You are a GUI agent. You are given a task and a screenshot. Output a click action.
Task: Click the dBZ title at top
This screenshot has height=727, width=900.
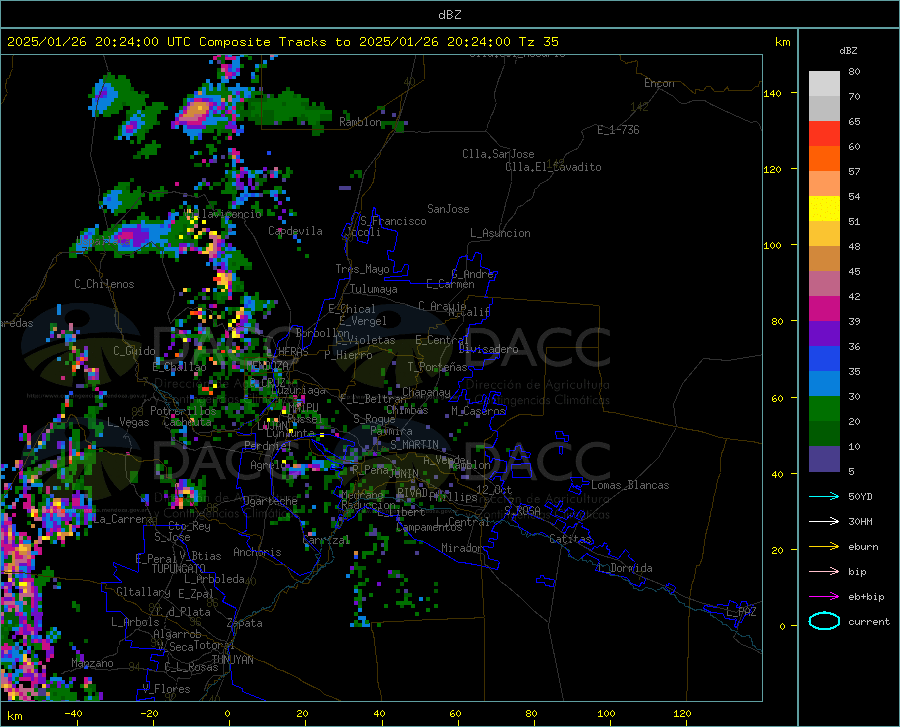(x=449, y=15)
